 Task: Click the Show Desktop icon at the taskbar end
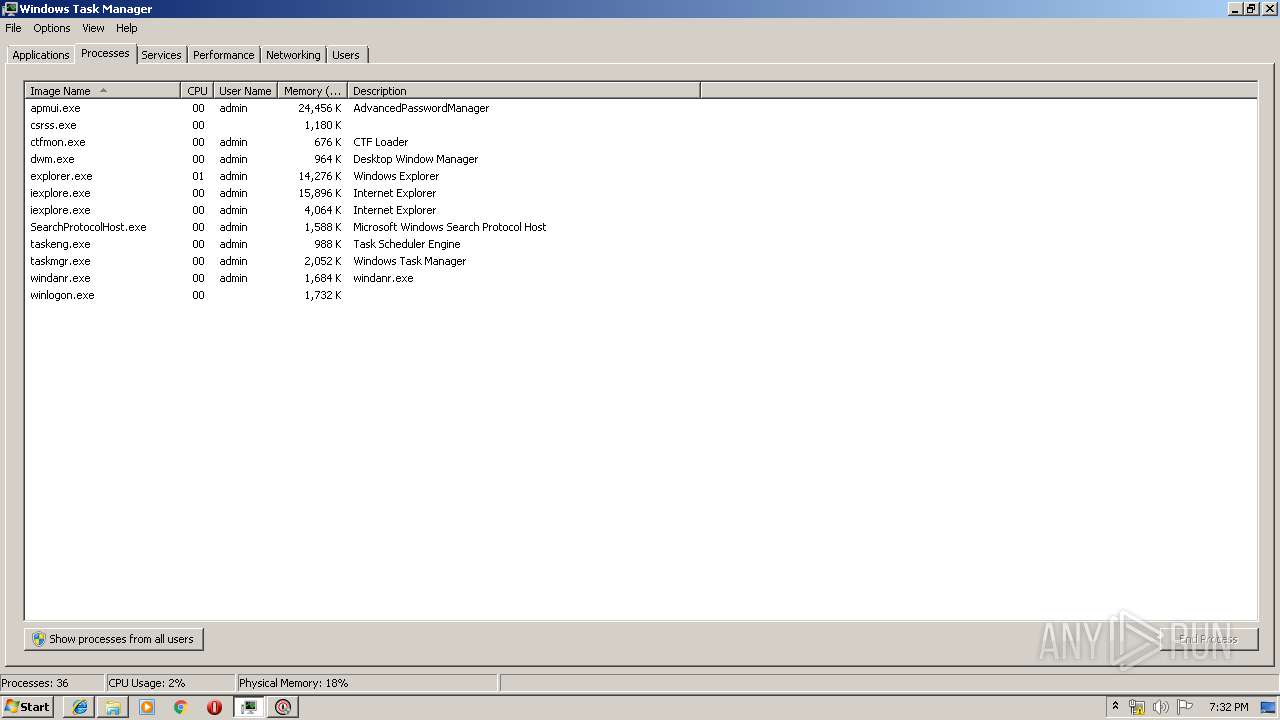pos(1269,707)
